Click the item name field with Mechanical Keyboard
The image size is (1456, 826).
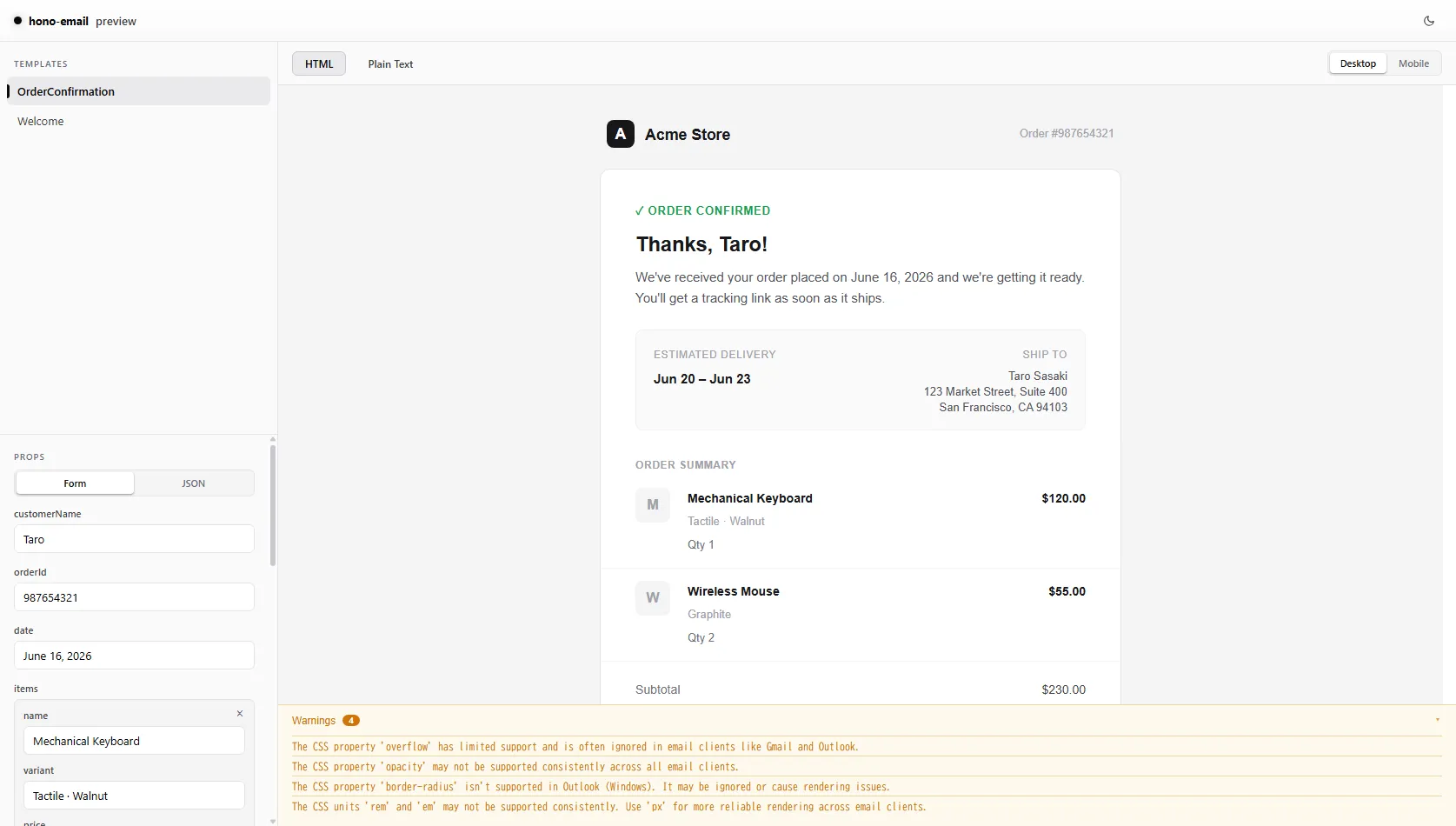pos(134,741)
